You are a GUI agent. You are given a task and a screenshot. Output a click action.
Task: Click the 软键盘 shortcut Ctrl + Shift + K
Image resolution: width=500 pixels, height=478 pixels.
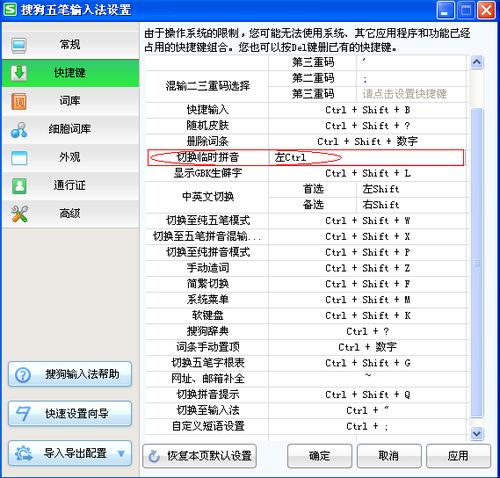coord(367,316)
